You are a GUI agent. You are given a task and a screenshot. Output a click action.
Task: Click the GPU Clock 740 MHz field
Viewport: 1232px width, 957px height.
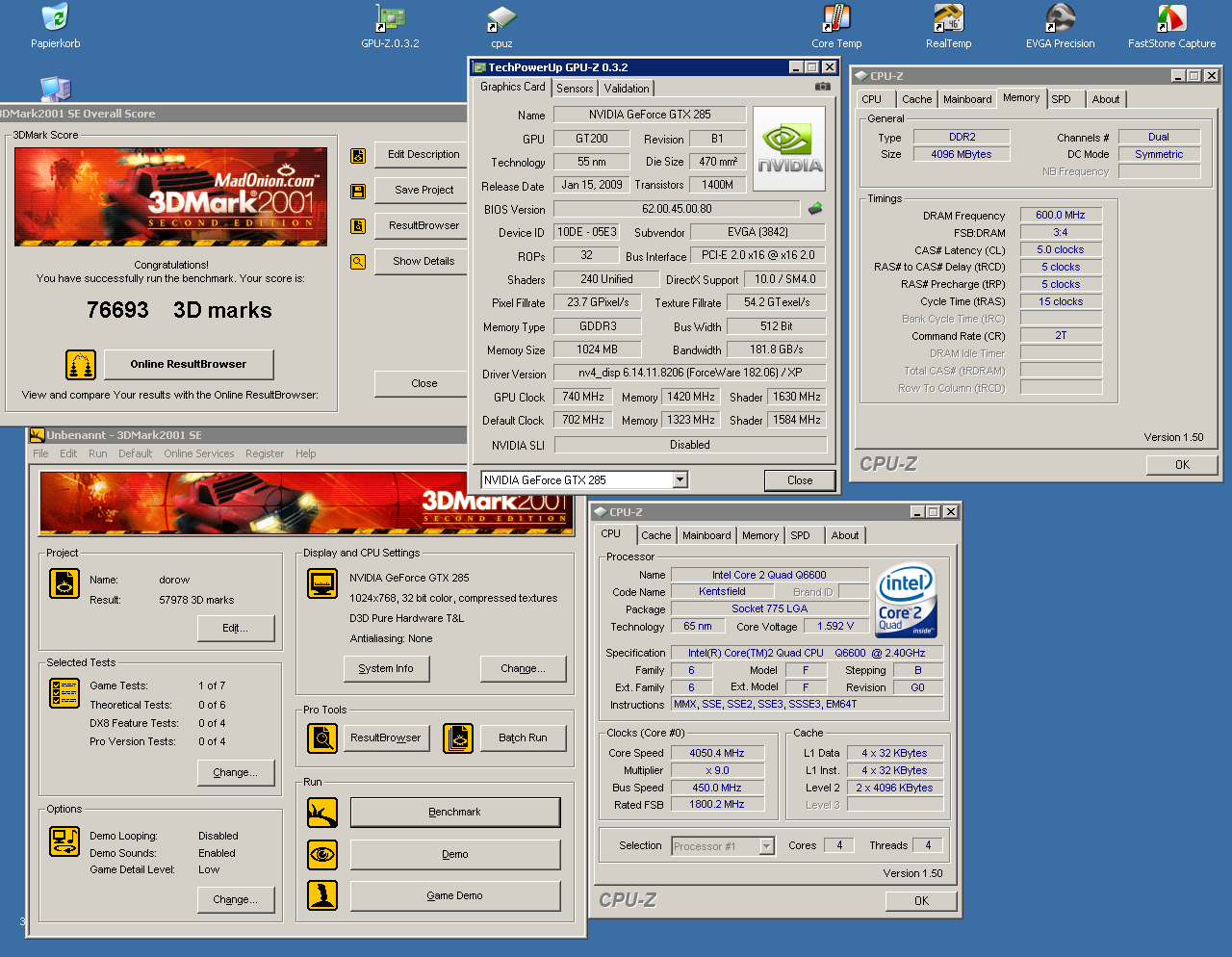583,397
